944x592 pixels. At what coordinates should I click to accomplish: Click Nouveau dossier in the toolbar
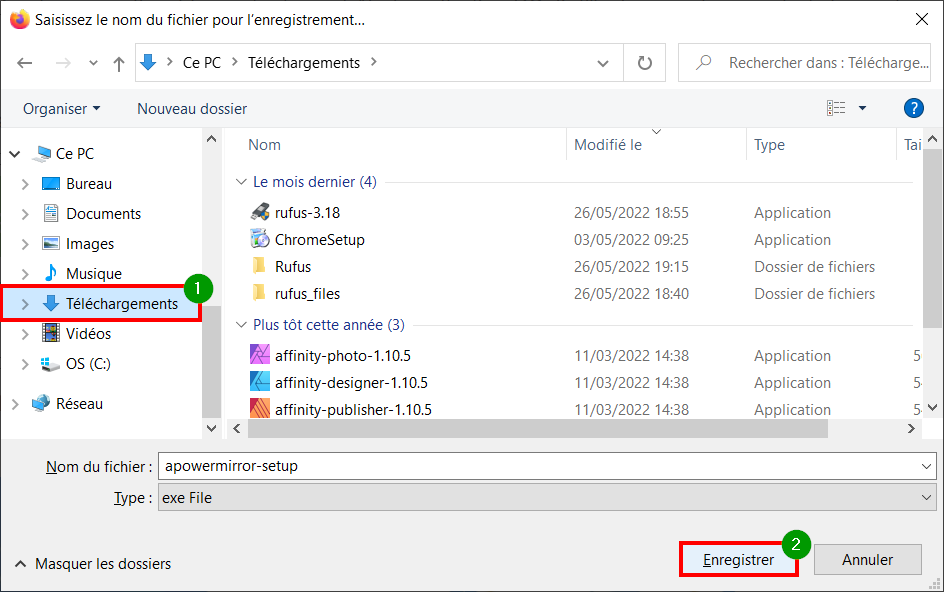coord(192,109)
